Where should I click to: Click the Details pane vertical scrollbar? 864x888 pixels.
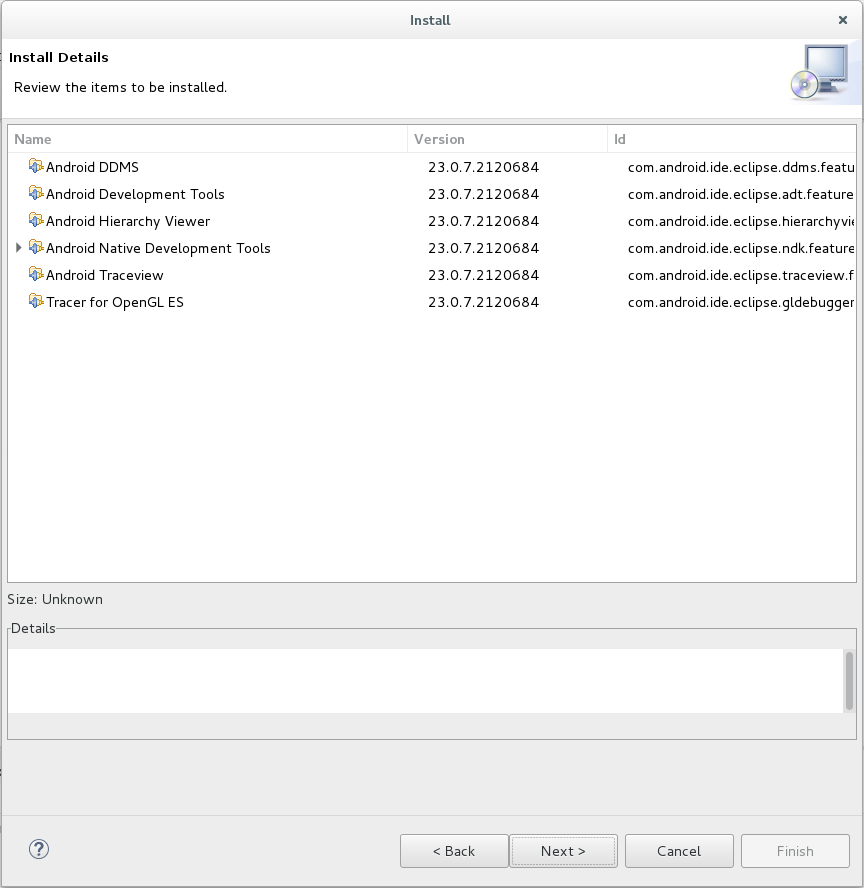point(849,681)
